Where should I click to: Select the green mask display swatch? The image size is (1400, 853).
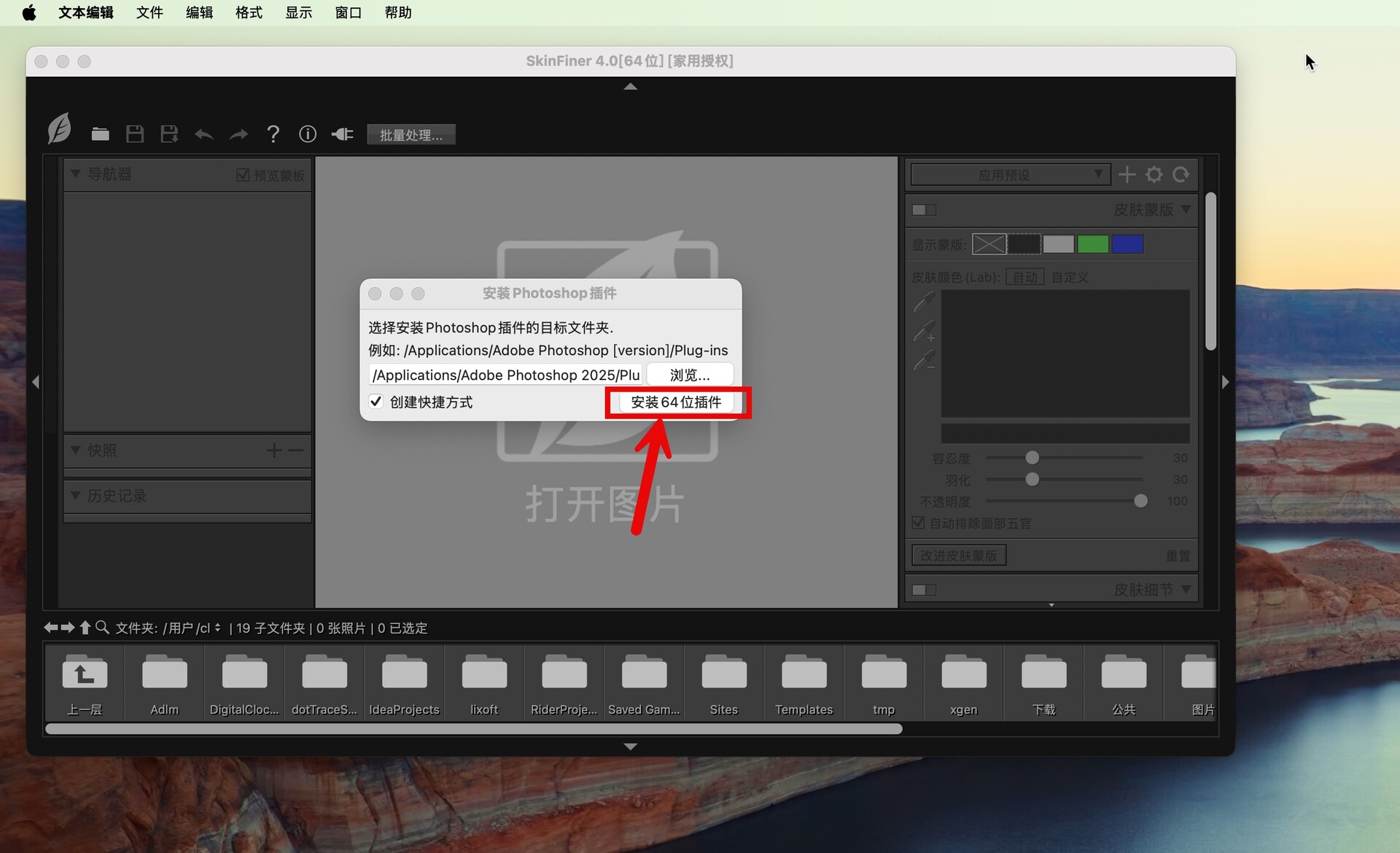point(1093,244)
